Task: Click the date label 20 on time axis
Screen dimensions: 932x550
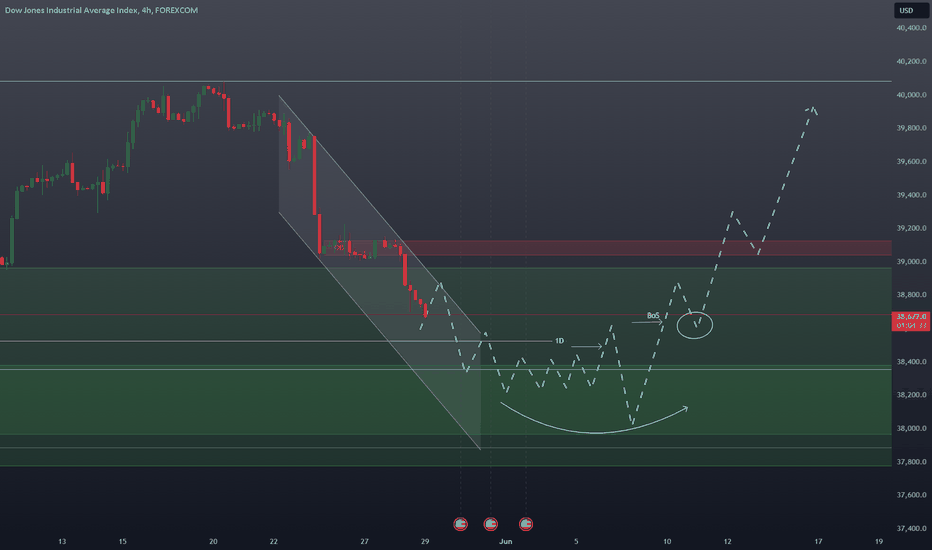Action: point(213,542)
